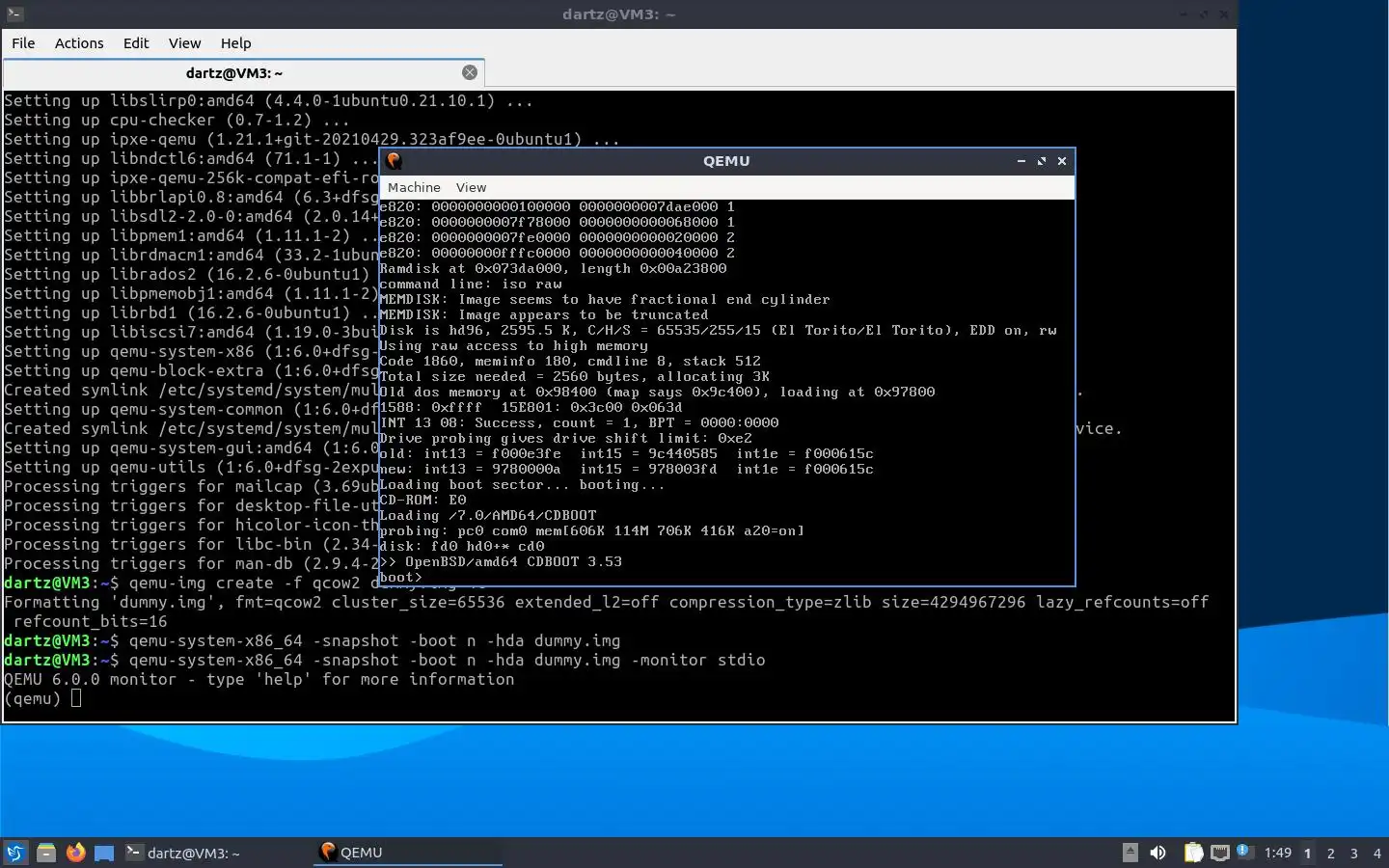The image size is (1389, 868).
Task: Open the terminal Edit menu
Action: (136, 43)
